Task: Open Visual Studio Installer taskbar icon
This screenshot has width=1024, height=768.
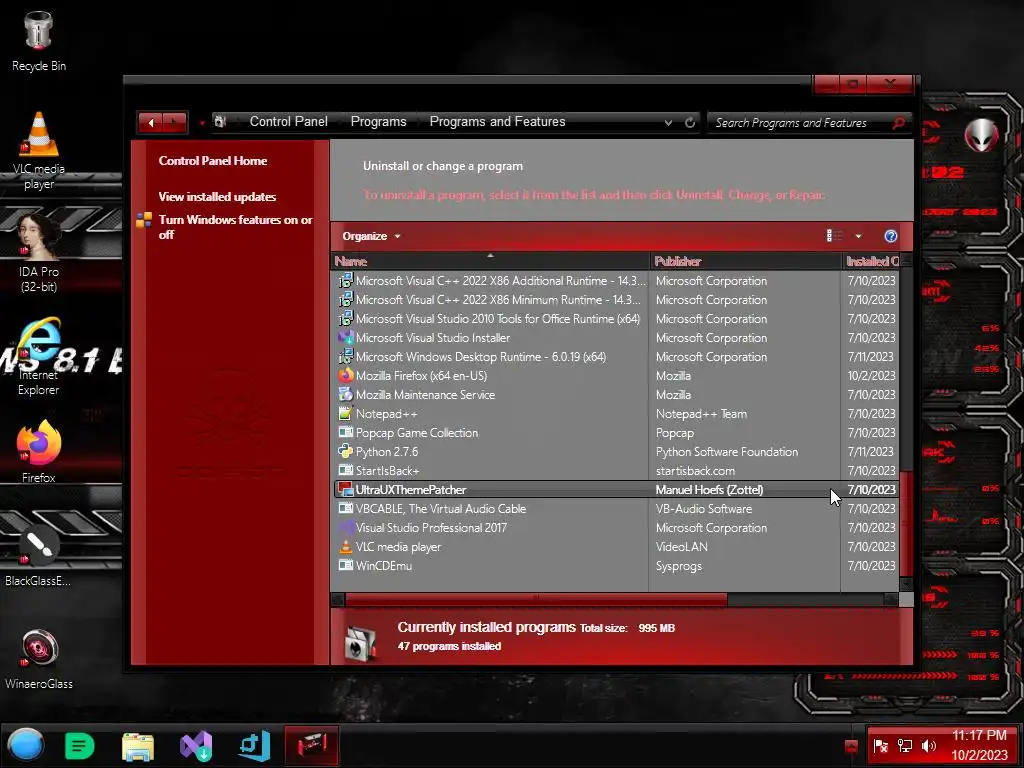Action: 196,746
